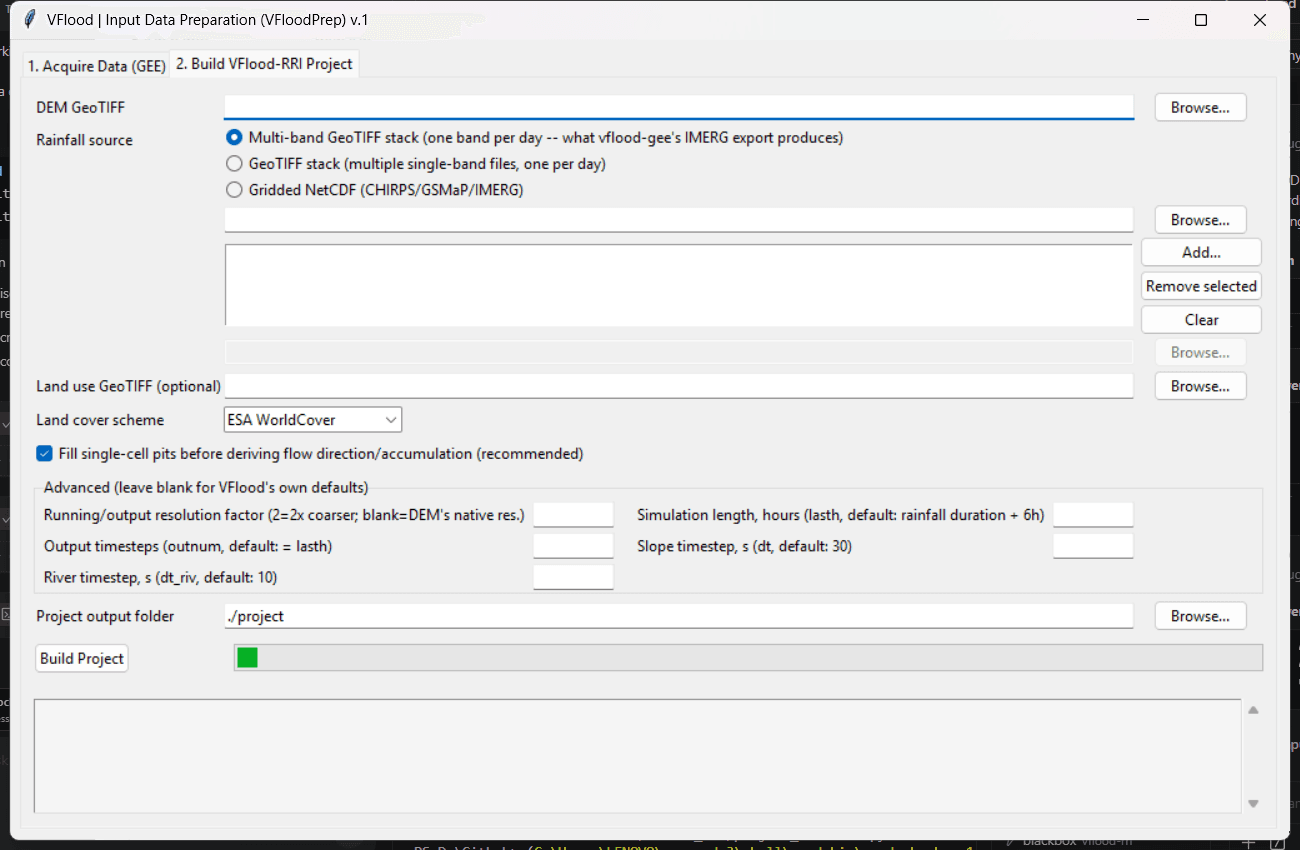Open 2. Build VFlood-RRI Project tab
The image size is (1300, 850).
pyautogui.click(x=264, y=63)
